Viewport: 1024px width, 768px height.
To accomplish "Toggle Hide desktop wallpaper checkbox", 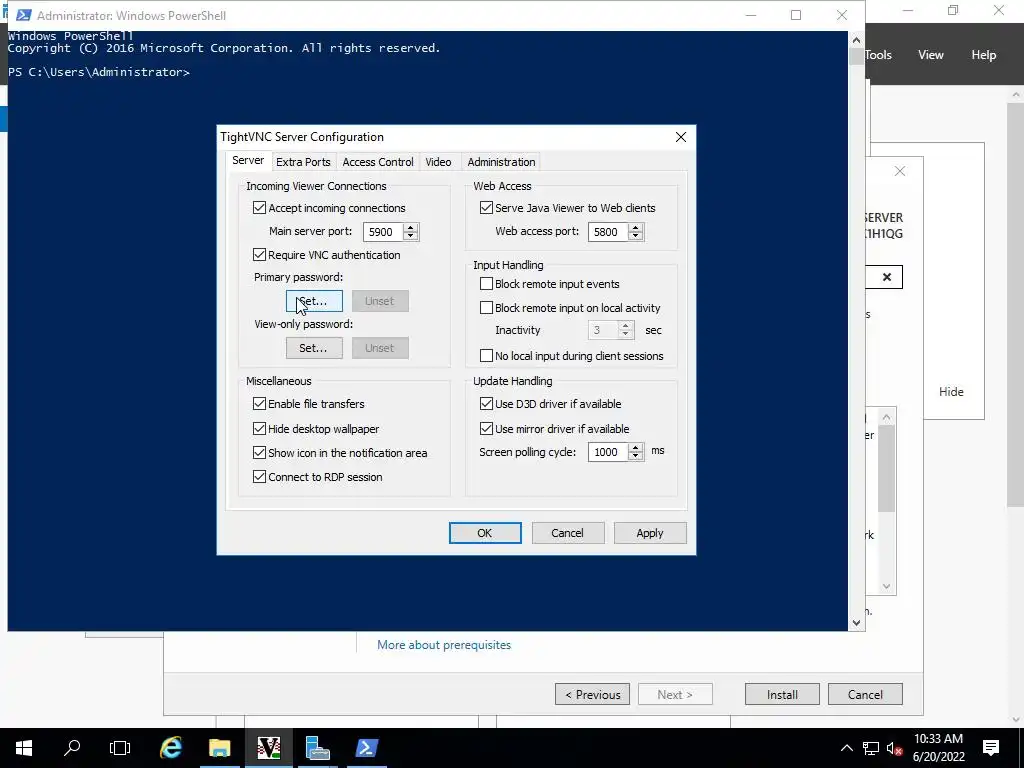I will [x=259, y=429].
